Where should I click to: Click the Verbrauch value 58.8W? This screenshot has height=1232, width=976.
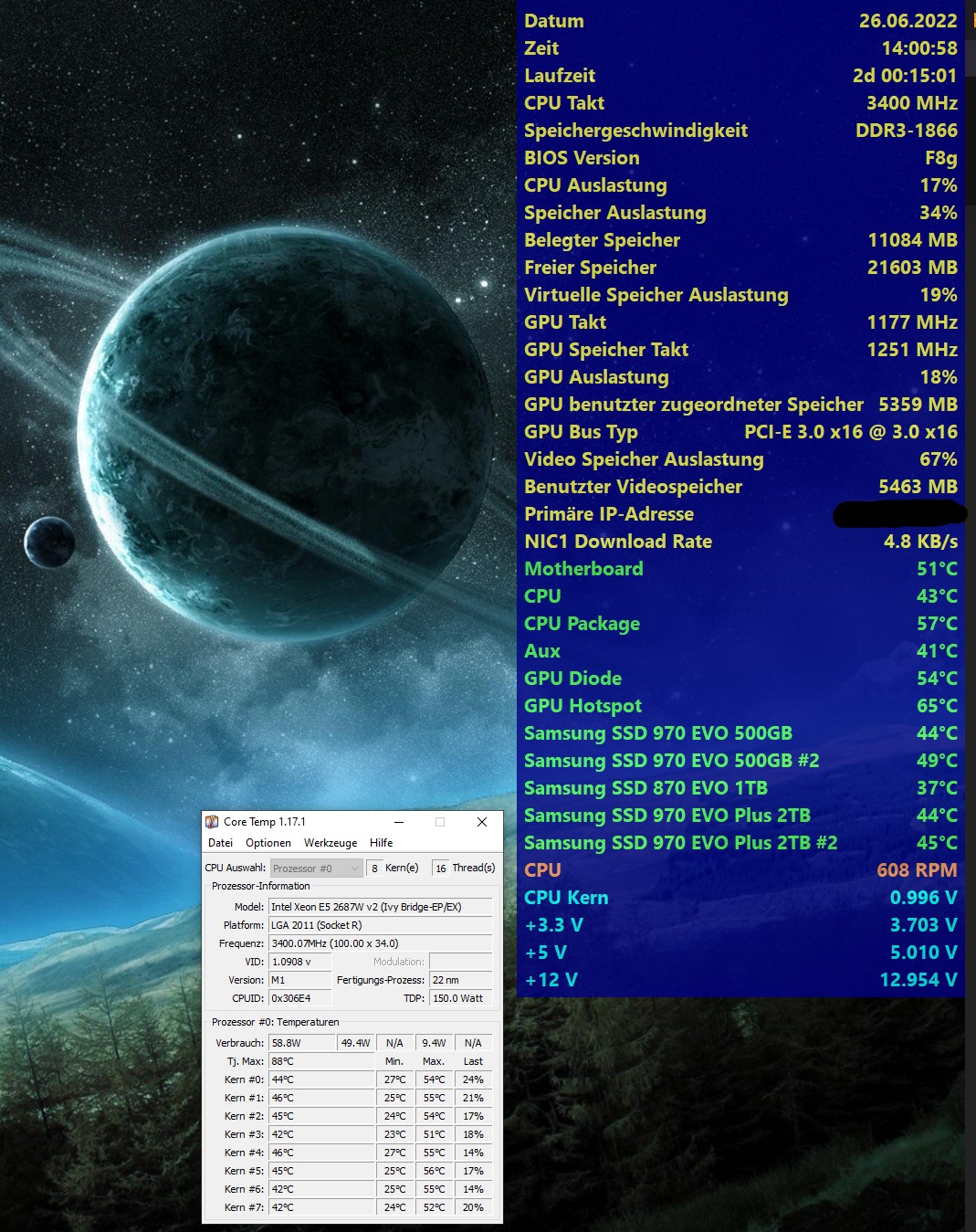[302, 1043]
